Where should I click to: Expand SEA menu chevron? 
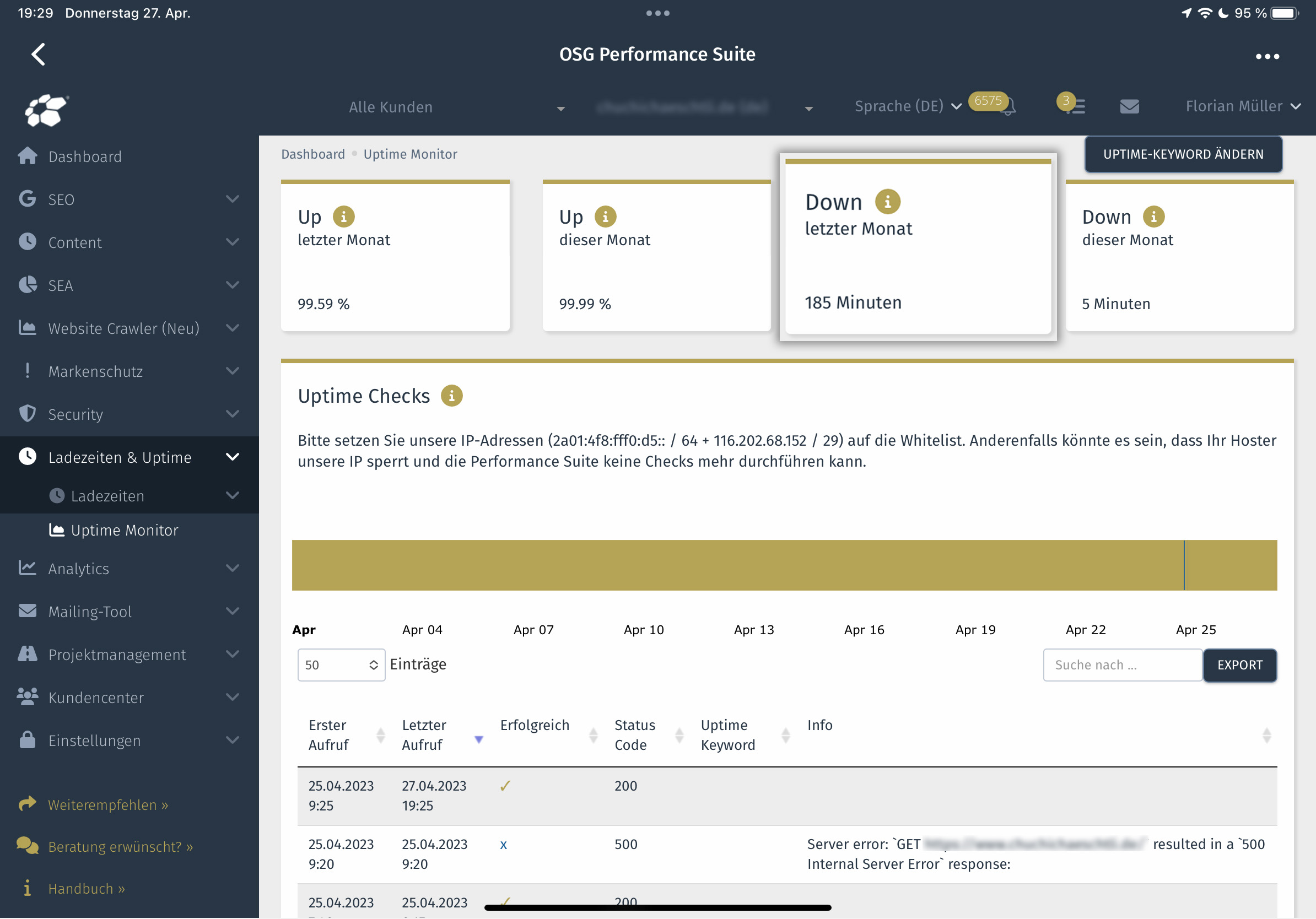tap(233, 285)
